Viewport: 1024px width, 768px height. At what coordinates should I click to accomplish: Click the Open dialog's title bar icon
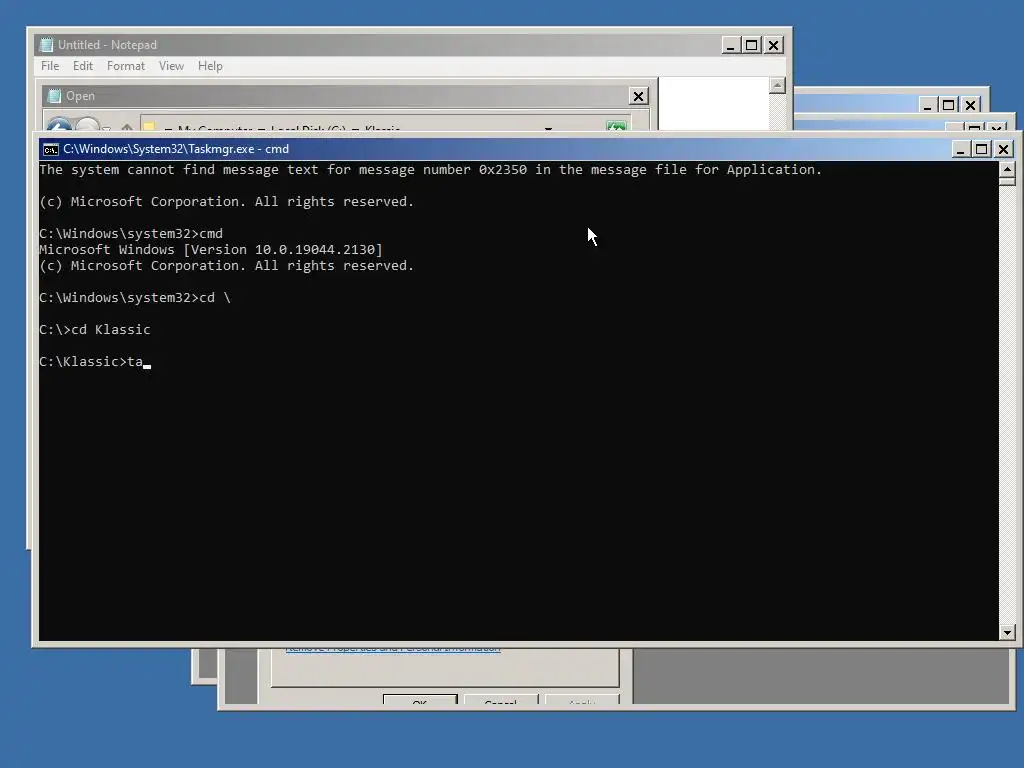pos(54,96)
